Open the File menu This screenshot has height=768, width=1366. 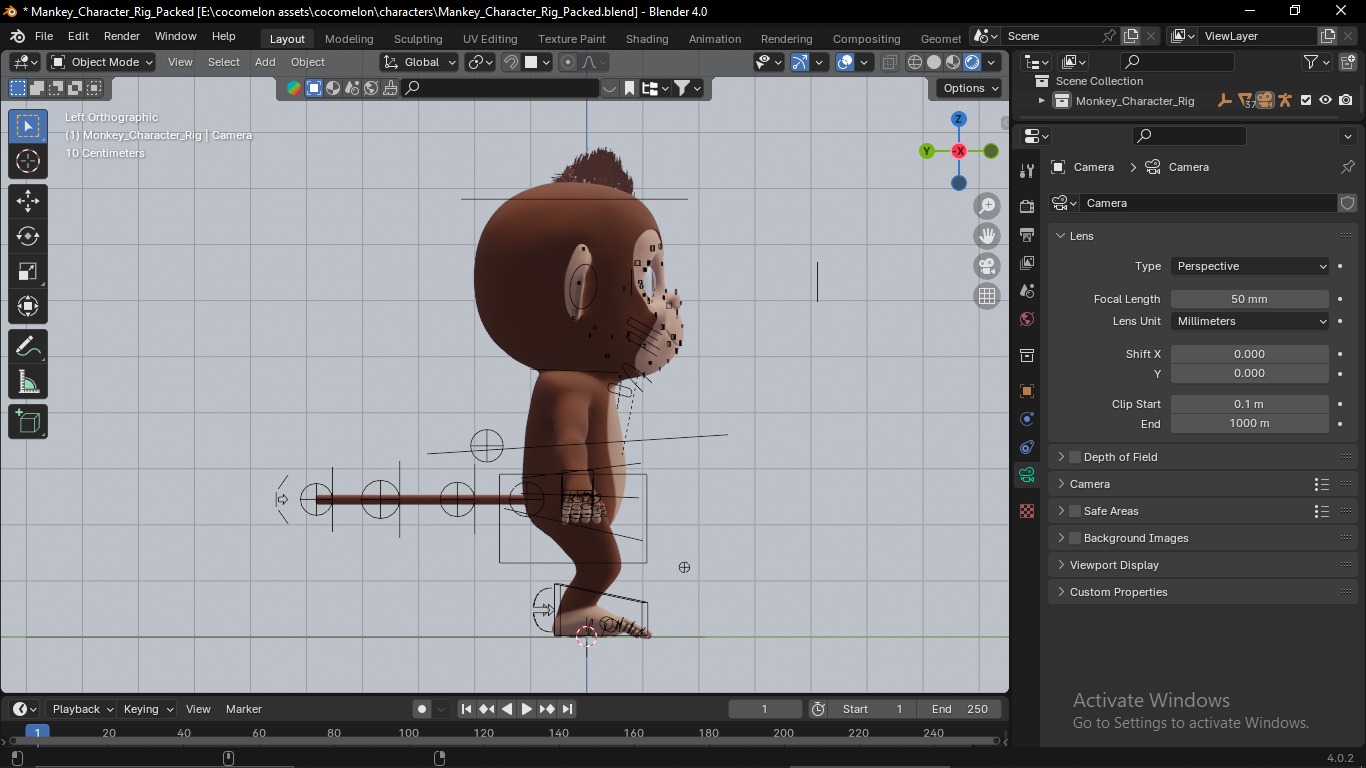(x=44, y=36)
